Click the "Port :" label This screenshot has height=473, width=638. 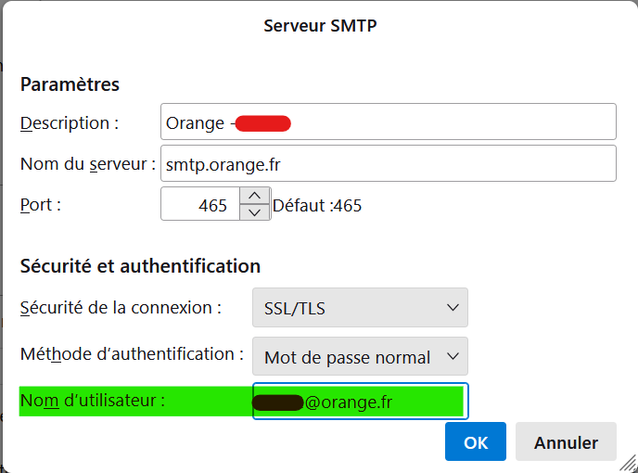pyautogui.click(x=42, y=205)
